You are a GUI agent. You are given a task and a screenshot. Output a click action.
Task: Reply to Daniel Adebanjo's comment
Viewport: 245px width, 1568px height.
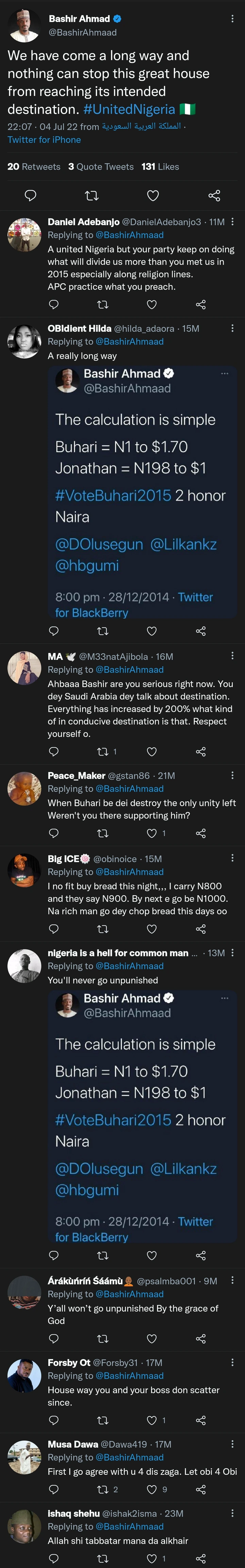(x=54, y=304)
